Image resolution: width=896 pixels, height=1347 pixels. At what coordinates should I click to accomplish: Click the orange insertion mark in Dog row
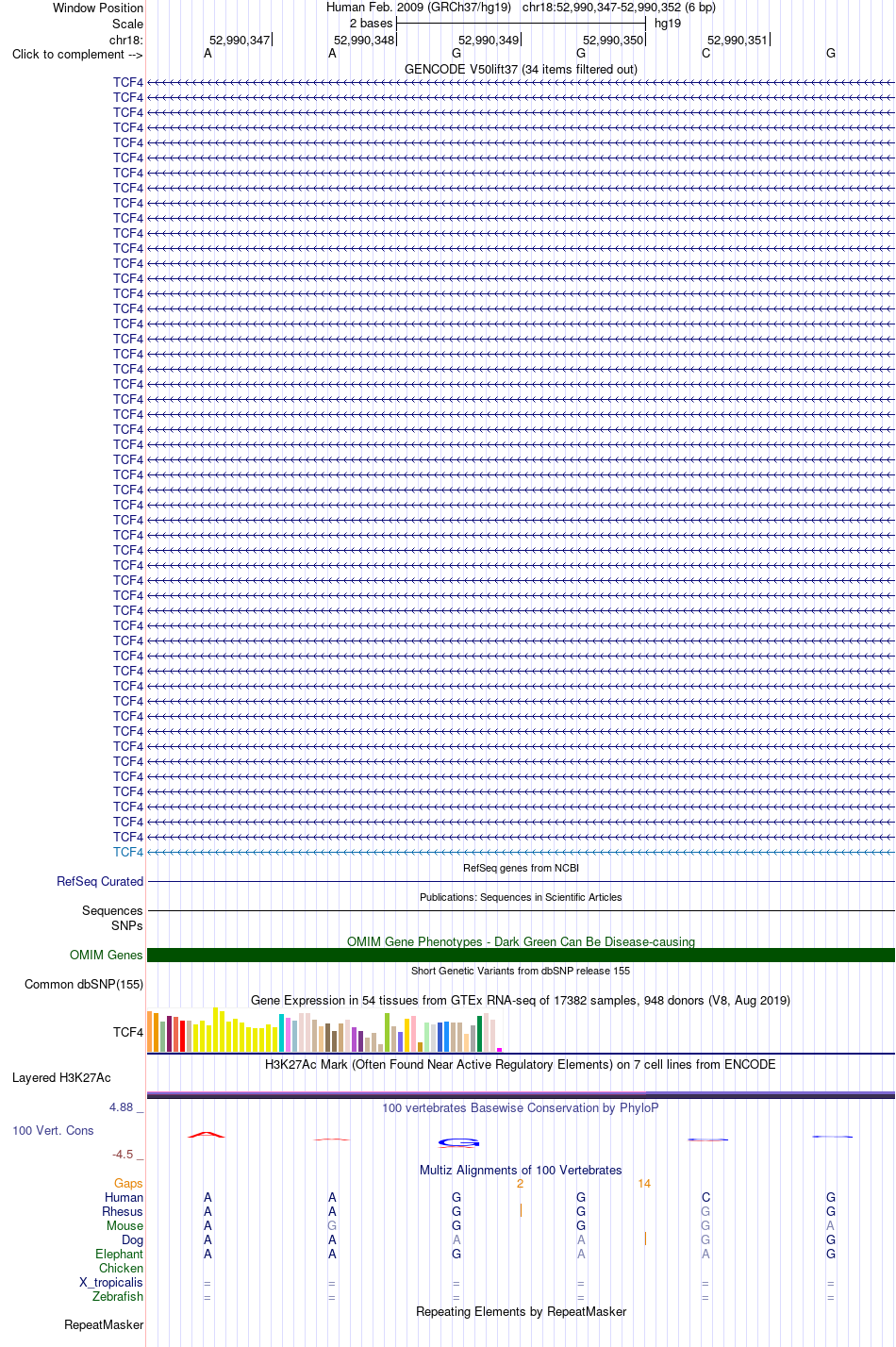pyautogui.click(x=645, y=1238)
